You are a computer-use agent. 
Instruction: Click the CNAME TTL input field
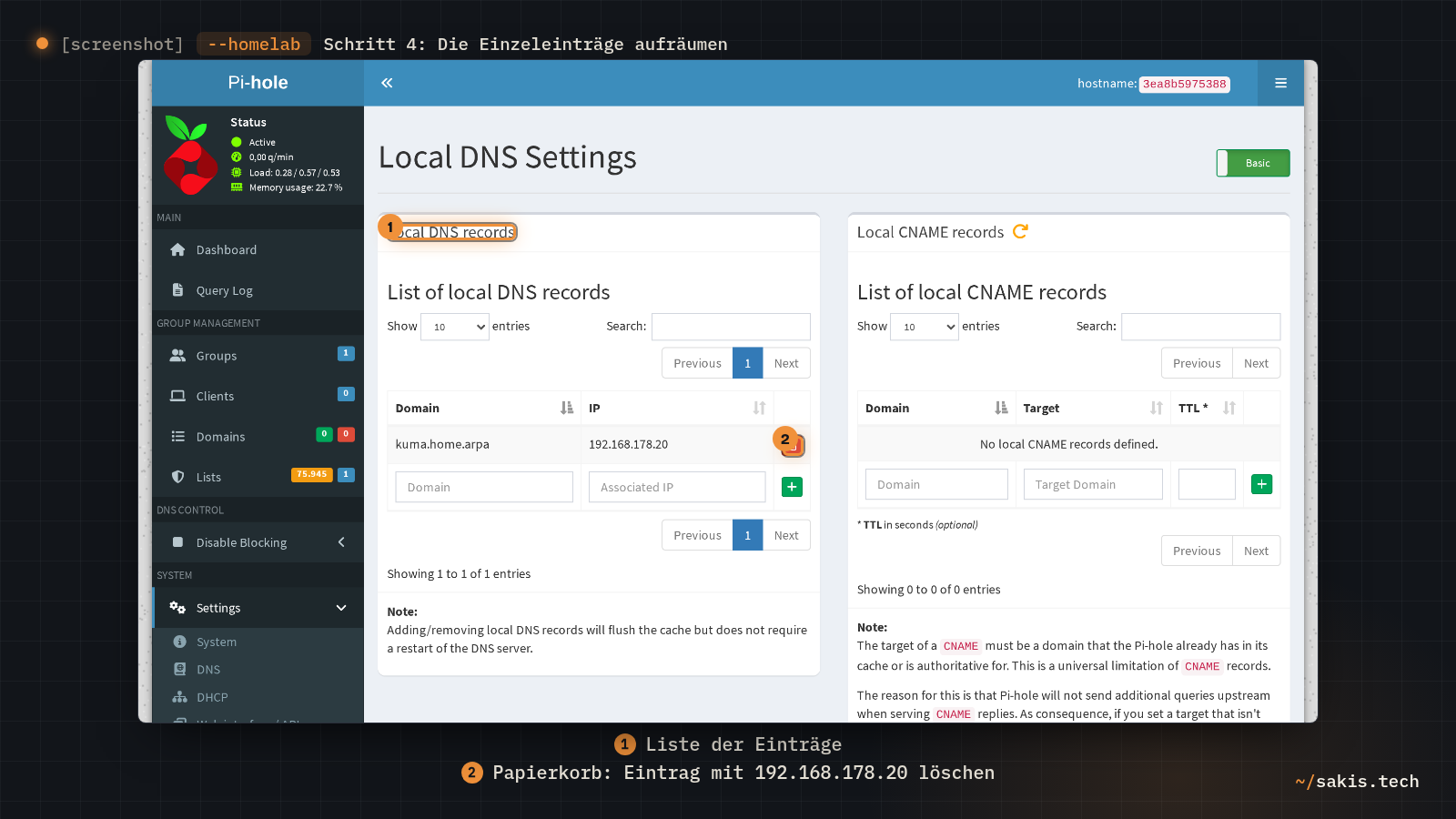tap(1207, 484)
